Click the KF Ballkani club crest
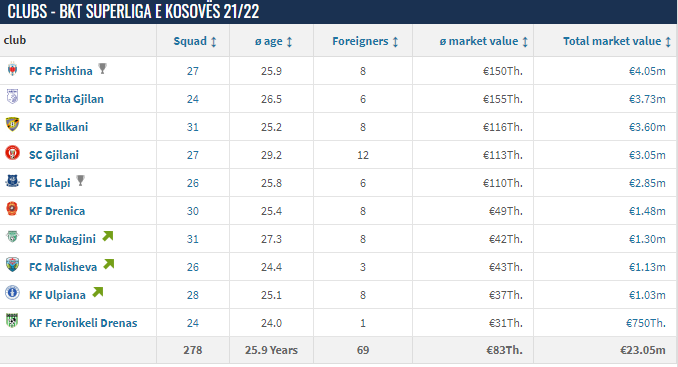 pyautogui.click(x=13, y=124)
